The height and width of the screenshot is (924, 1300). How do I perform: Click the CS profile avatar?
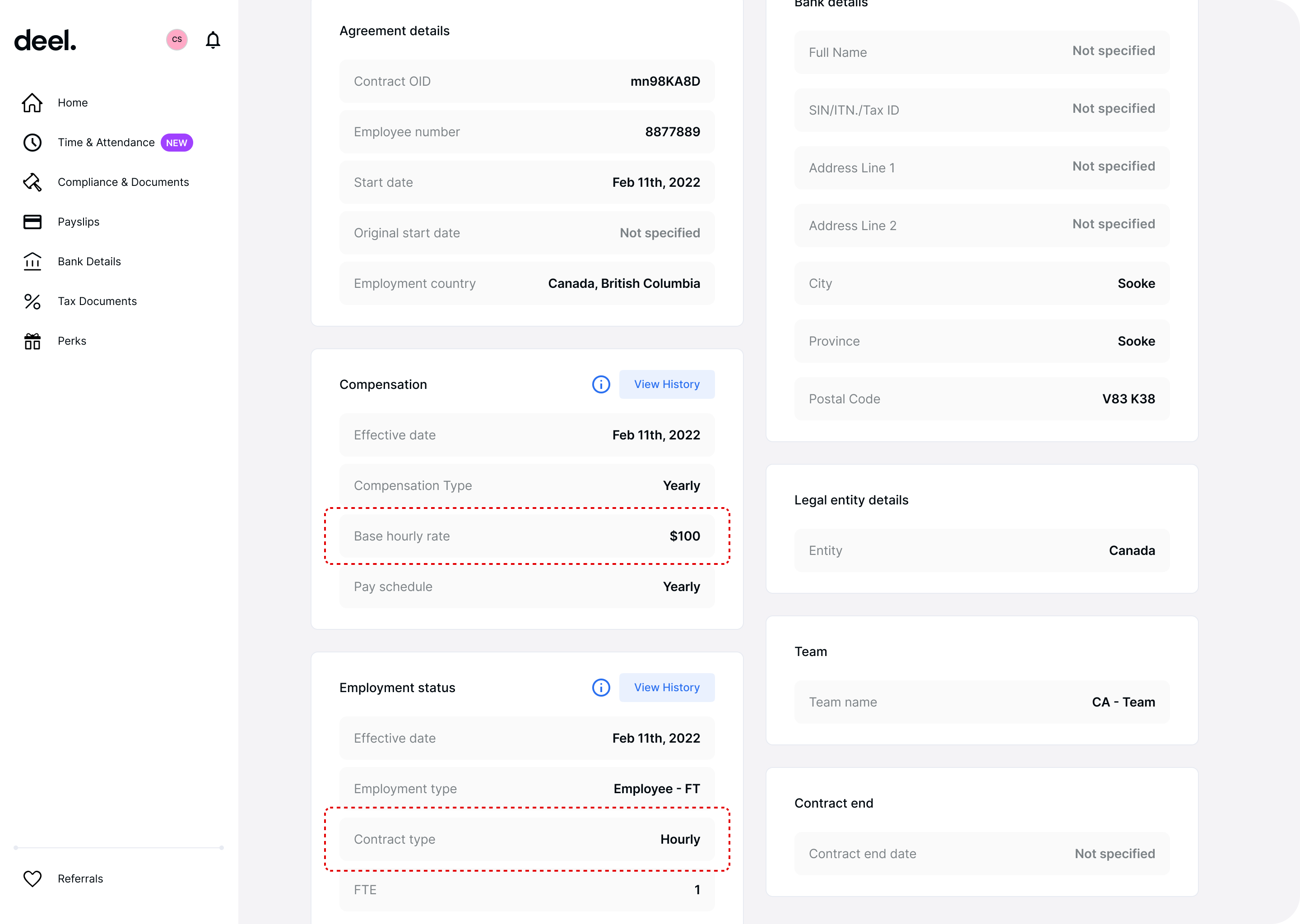176,40
